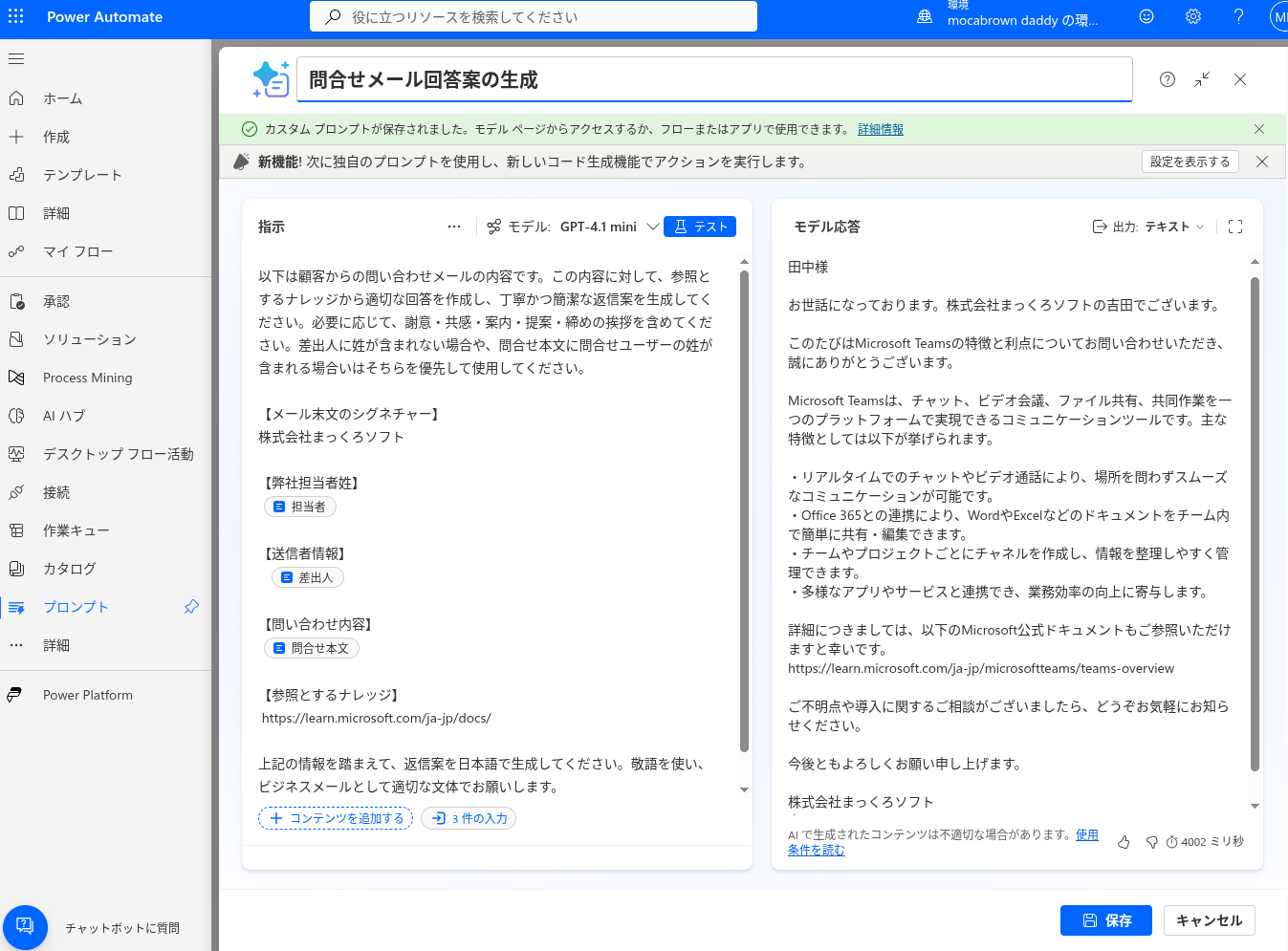Click the dialog help circle icon
Image resolution: width=1288 pixels, height=951 pixels.
(x=1168, y=79)
